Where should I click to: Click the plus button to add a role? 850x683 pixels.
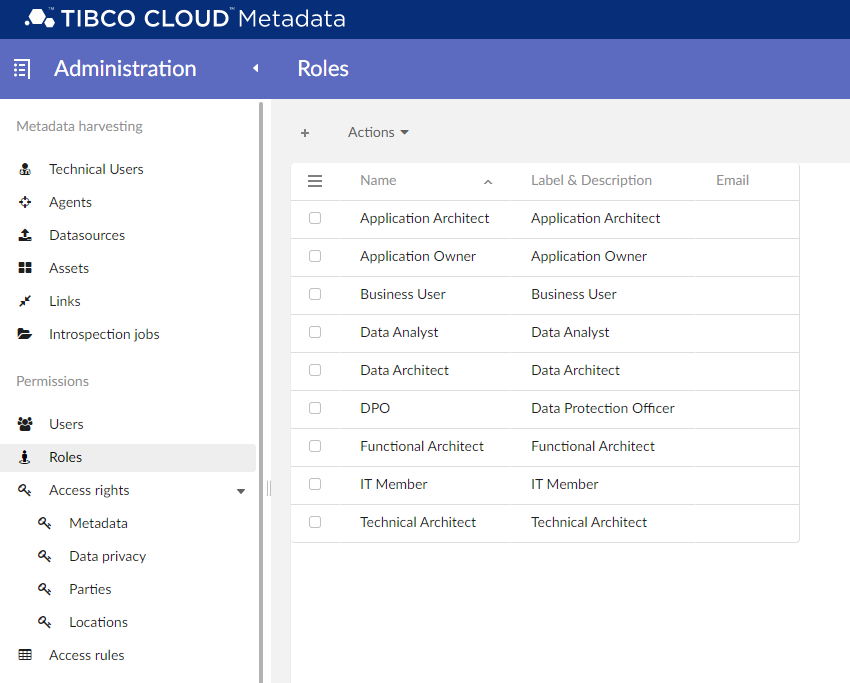305,132
